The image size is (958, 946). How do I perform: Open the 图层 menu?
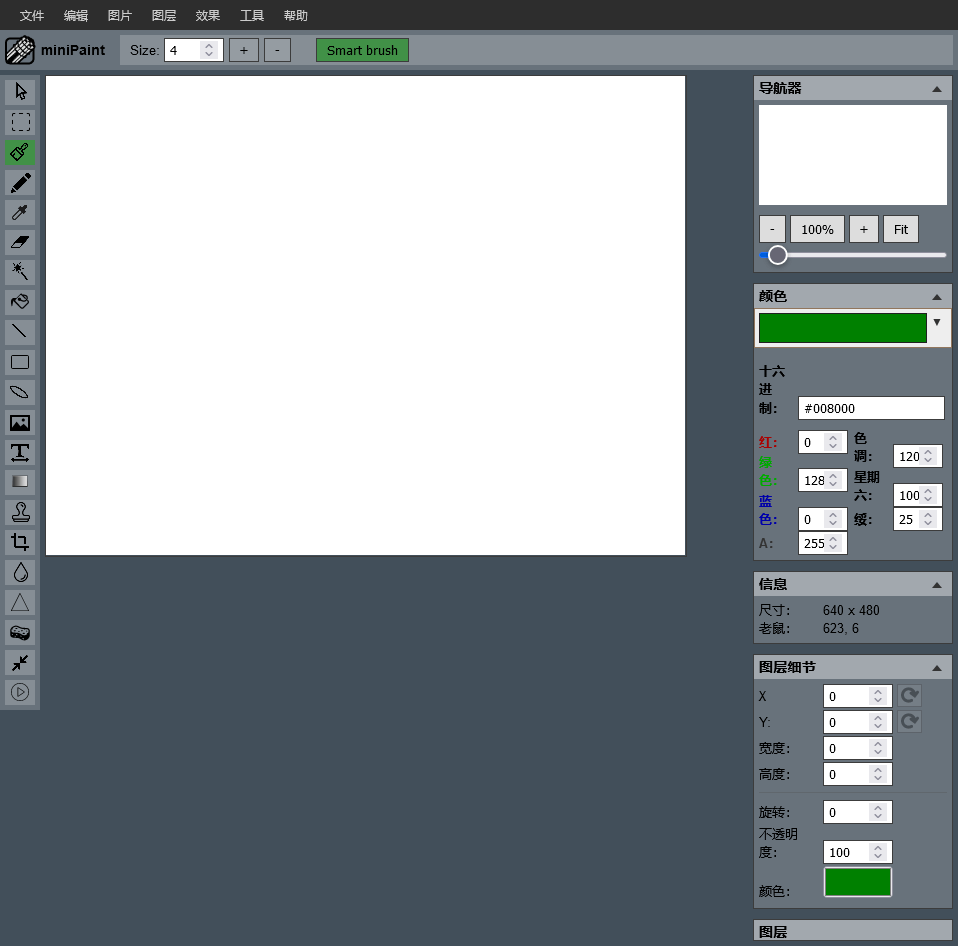pyautogui.click(x=164, y=15)
